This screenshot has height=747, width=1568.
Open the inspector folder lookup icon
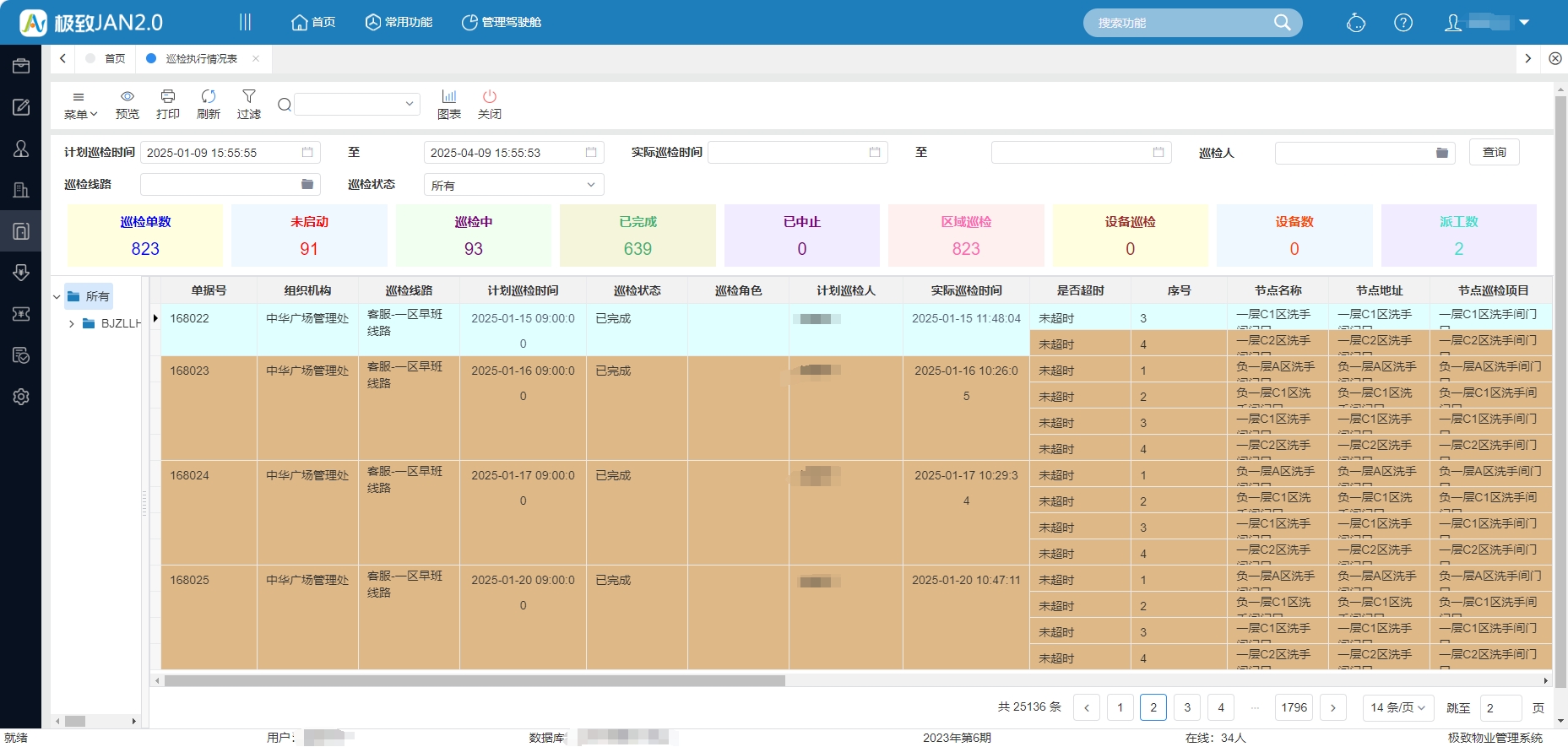point(1441,153)
